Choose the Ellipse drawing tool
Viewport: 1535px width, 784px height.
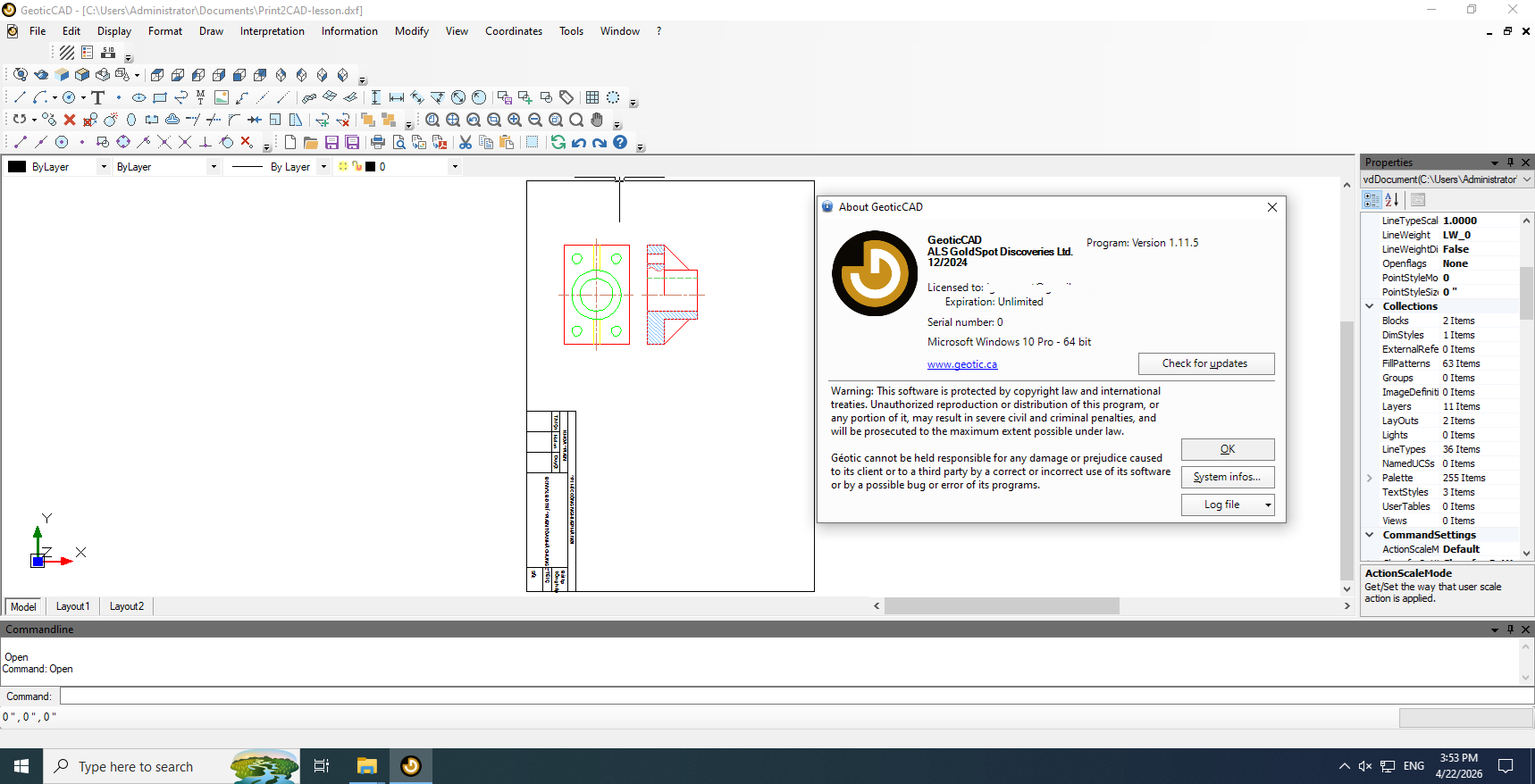139,97
